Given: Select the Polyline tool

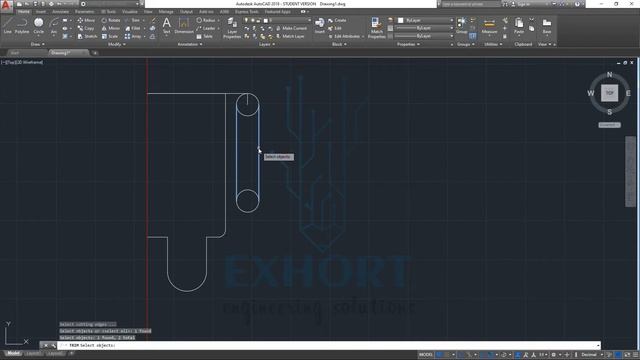Looking at the screenshot, I should pyautogui.click(x=22, y=25).
